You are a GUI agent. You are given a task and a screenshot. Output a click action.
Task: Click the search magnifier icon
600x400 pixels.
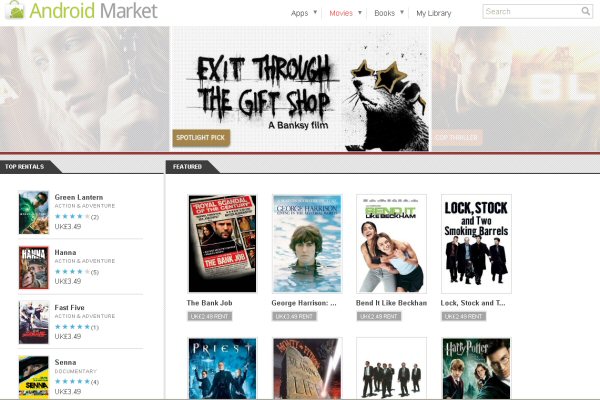(585, 11)
